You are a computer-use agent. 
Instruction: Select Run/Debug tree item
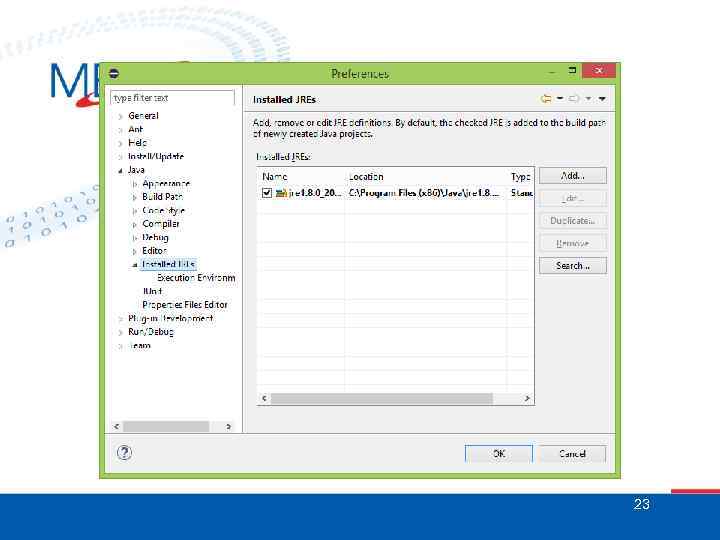151,332
